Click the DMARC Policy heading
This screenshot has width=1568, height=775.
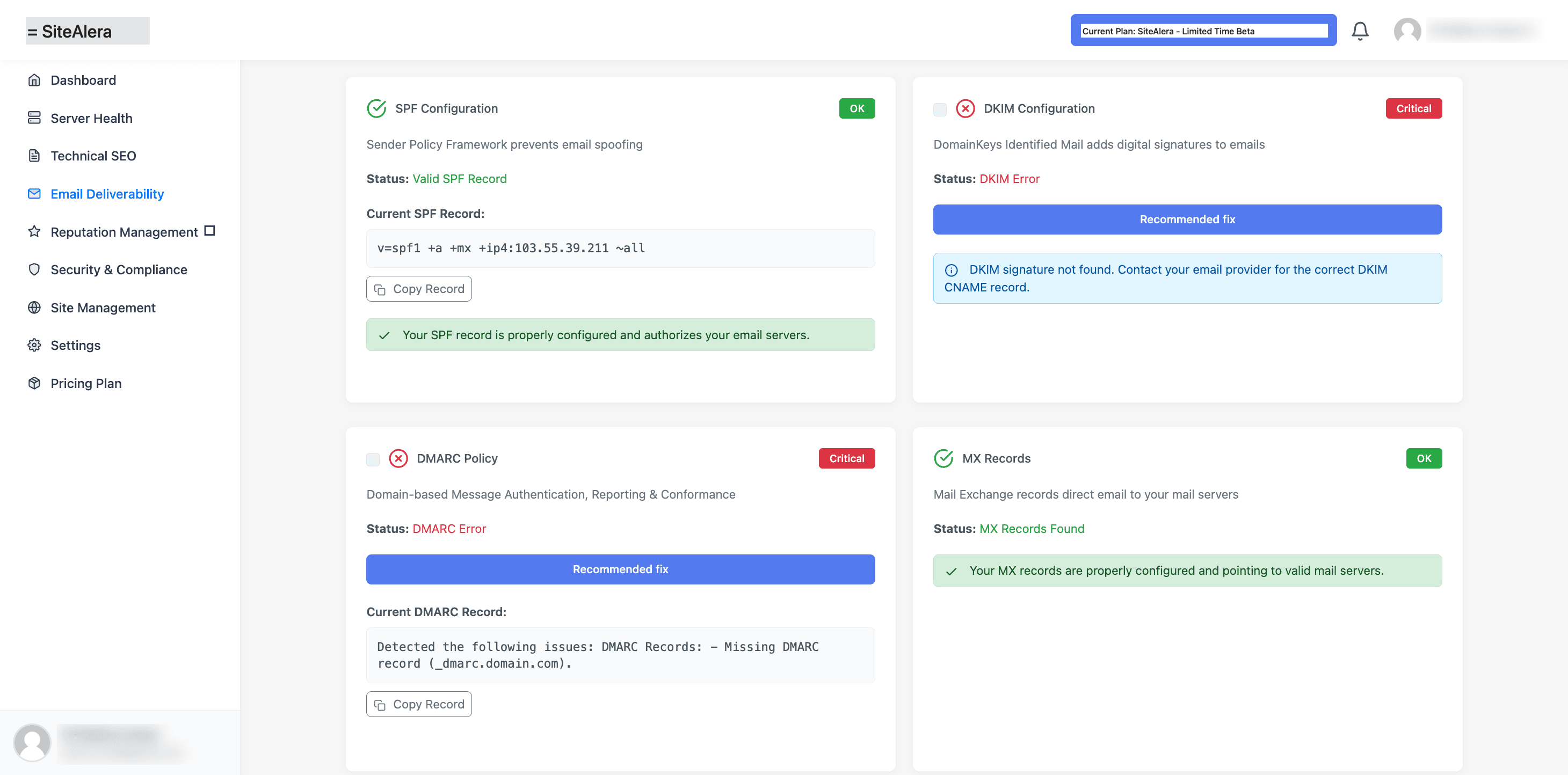pos(457,458)
